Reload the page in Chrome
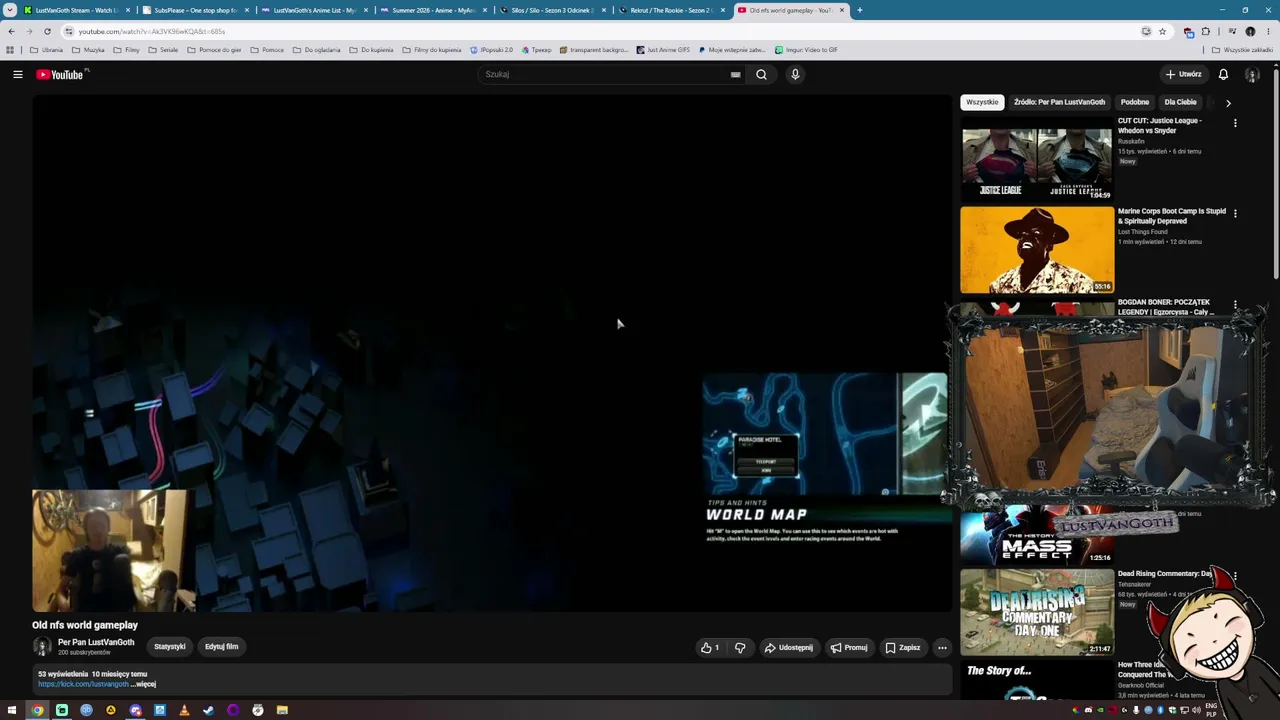 tap(47, 31)
